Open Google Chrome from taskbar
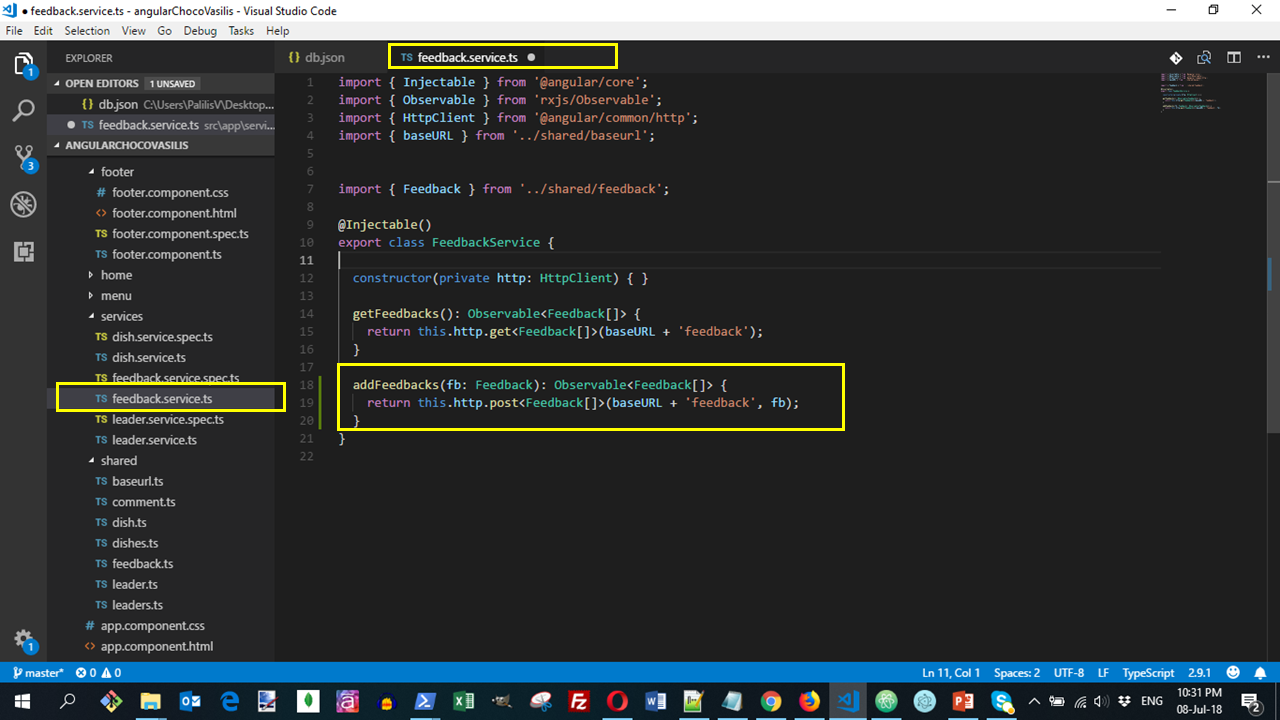Screen dimensions: 1280x720 [x=769, y=701]
